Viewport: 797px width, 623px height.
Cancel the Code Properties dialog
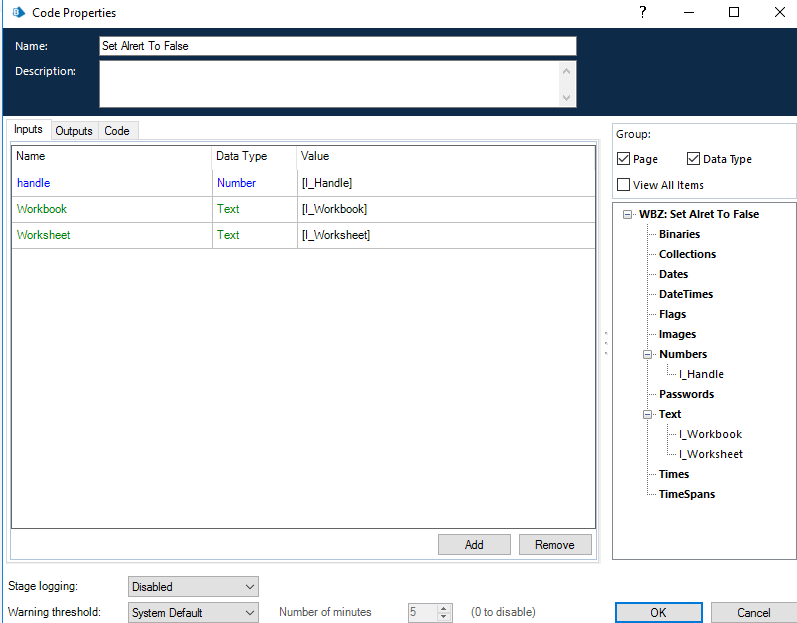pos(753,613)
